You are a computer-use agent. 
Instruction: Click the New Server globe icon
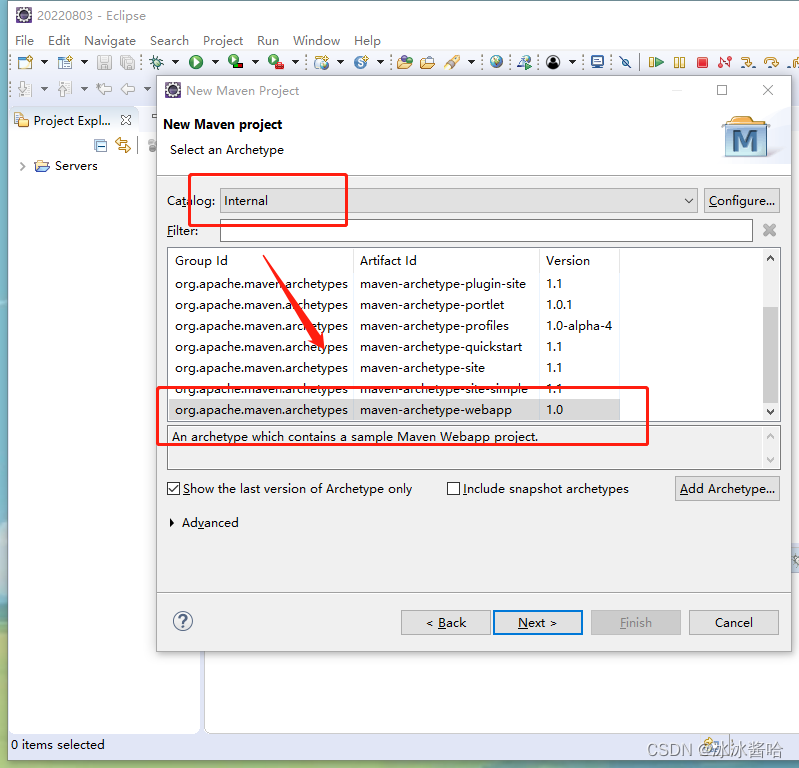point(322,62)
